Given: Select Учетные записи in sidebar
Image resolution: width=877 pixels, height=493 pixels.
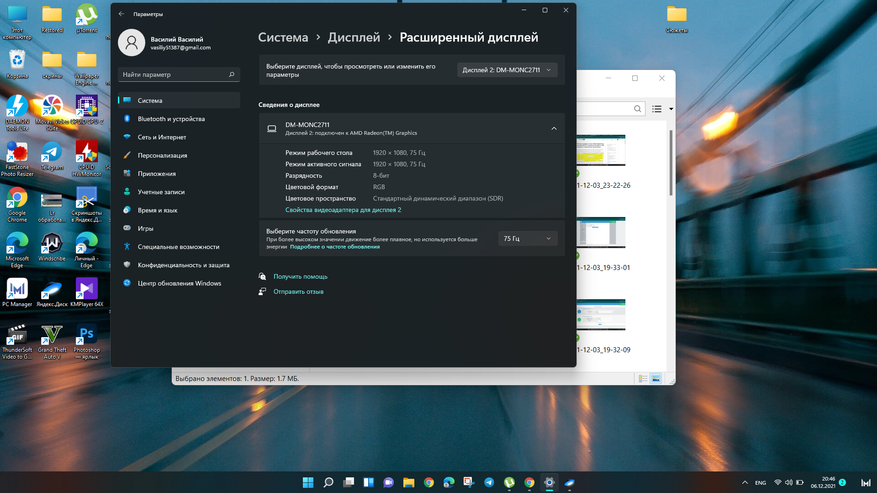Looking at the screenshot, I should tap(163, 192).
